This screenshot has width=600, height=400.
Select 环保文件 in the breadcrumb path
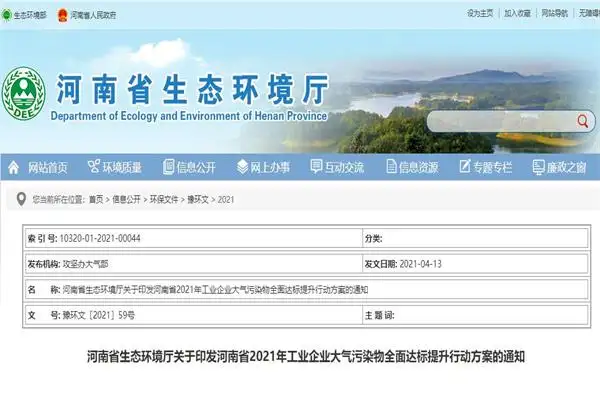coord(166,199)
